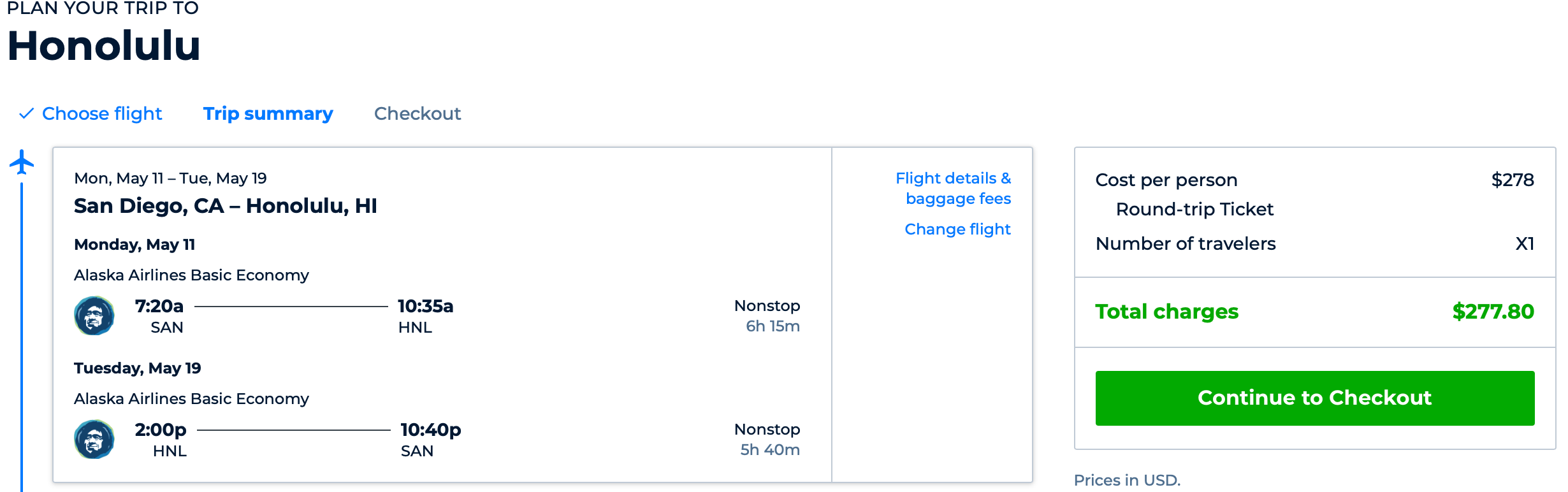
Task: Click the 6h 15m outbound flight duration
Action: click(773, 326)
